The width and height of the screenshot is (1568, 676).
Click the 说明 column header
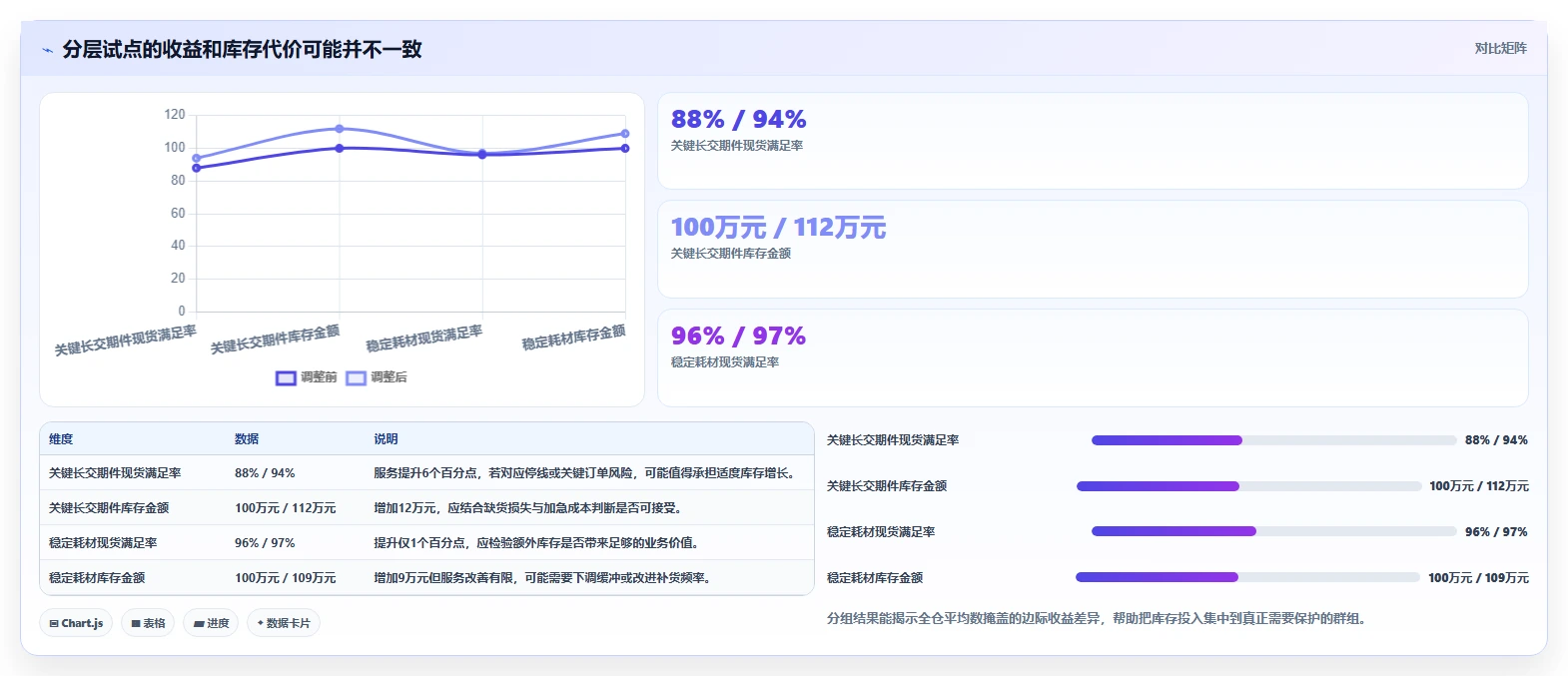click(x=386, y=439)
